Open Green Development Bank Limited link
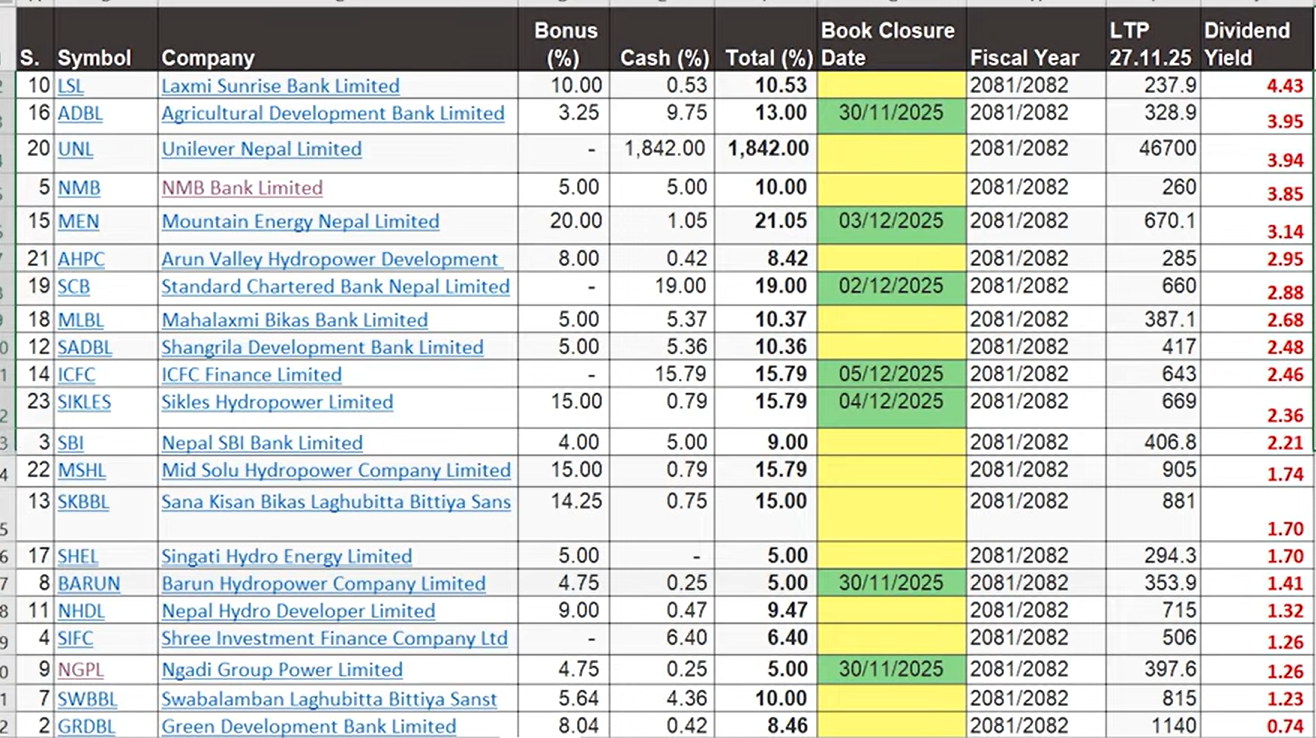The width and height of the screenshot is (1316, 738). (x=308, y=726)
